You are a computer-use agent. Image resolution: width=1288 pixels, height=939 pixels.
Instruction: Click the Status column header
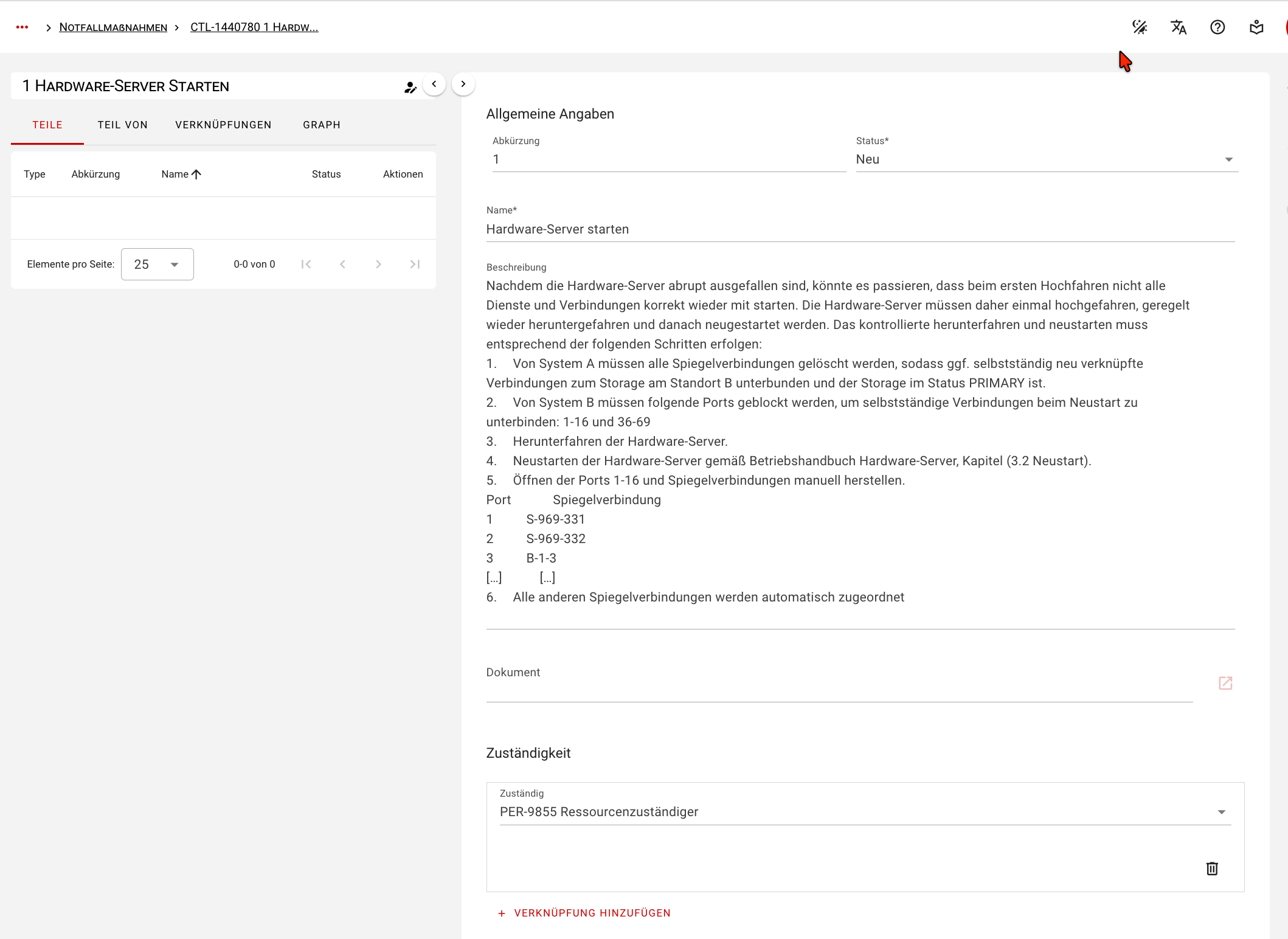tap(326, 175)
